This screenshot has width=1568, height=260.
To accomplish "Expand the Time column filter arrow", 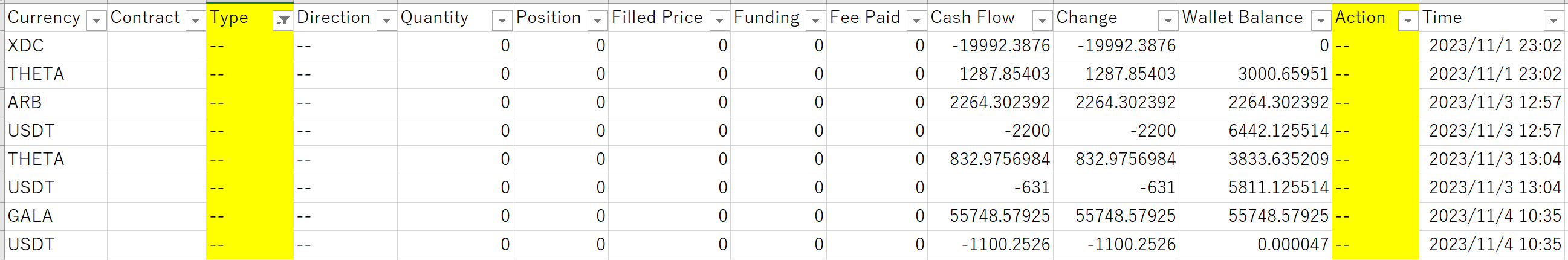I will click(x=1554, y=21).
